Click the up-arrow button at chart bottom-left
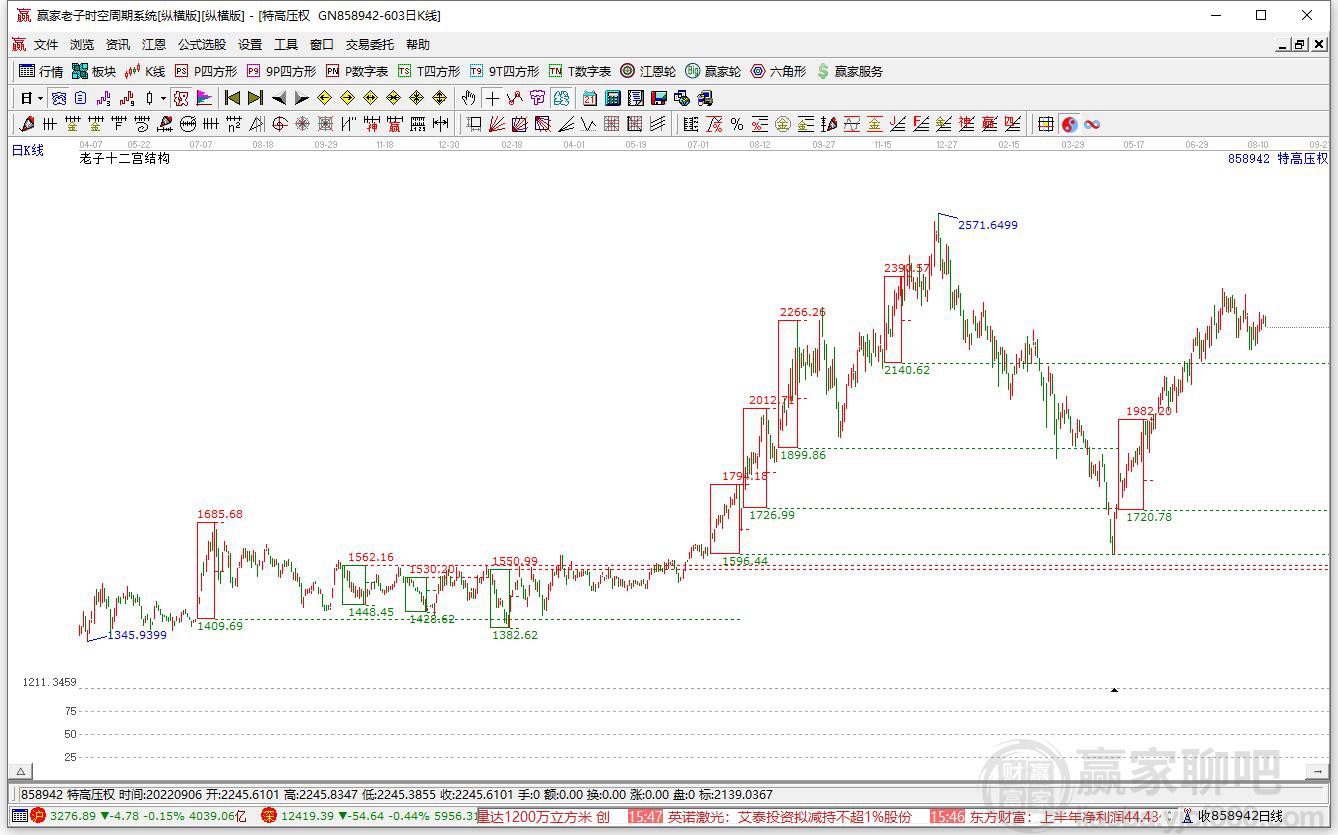Screen dimensions: 1338x835 point(20,771)
